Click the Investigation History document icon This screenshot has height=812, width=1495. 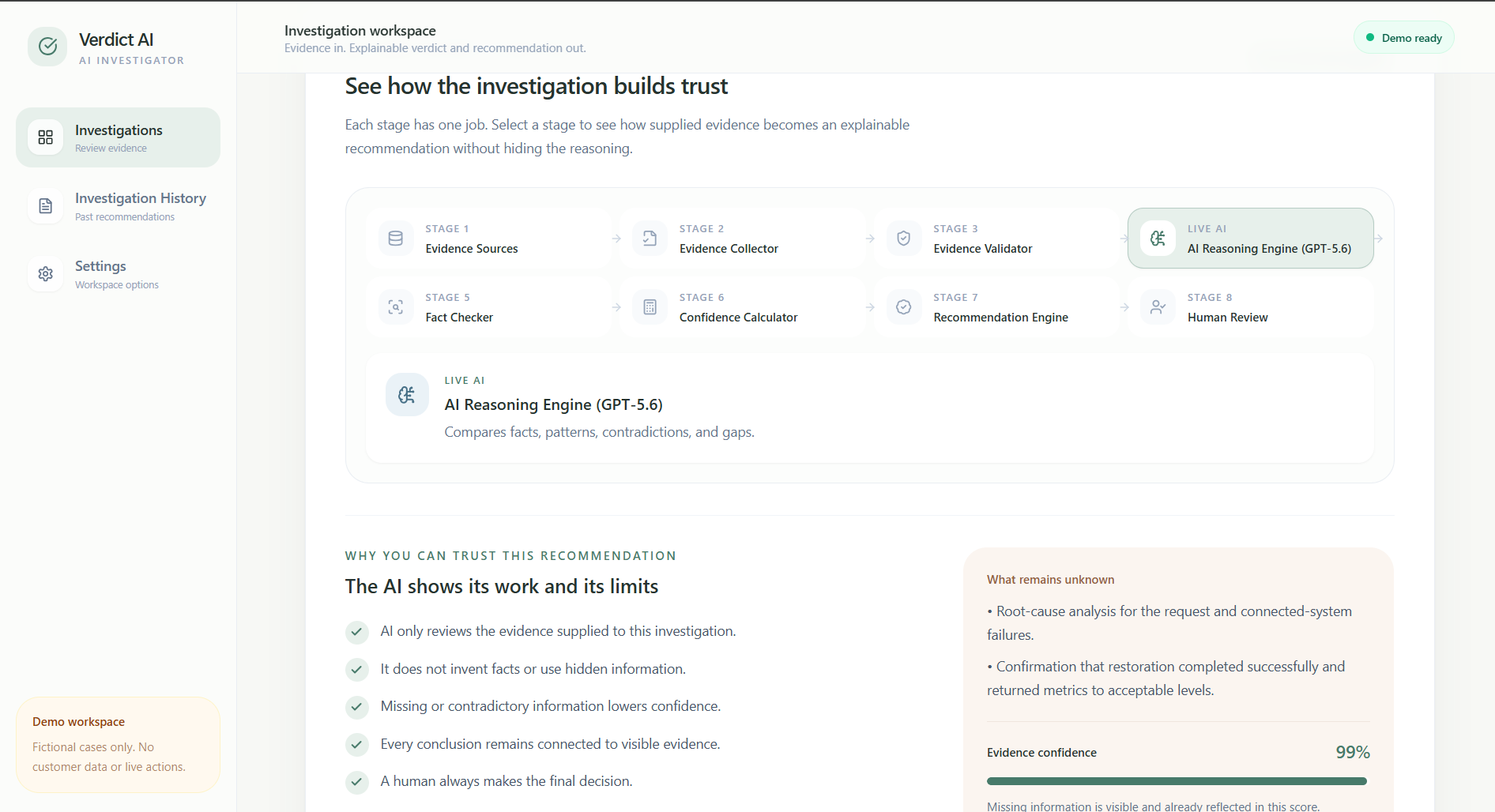[46, 206]
